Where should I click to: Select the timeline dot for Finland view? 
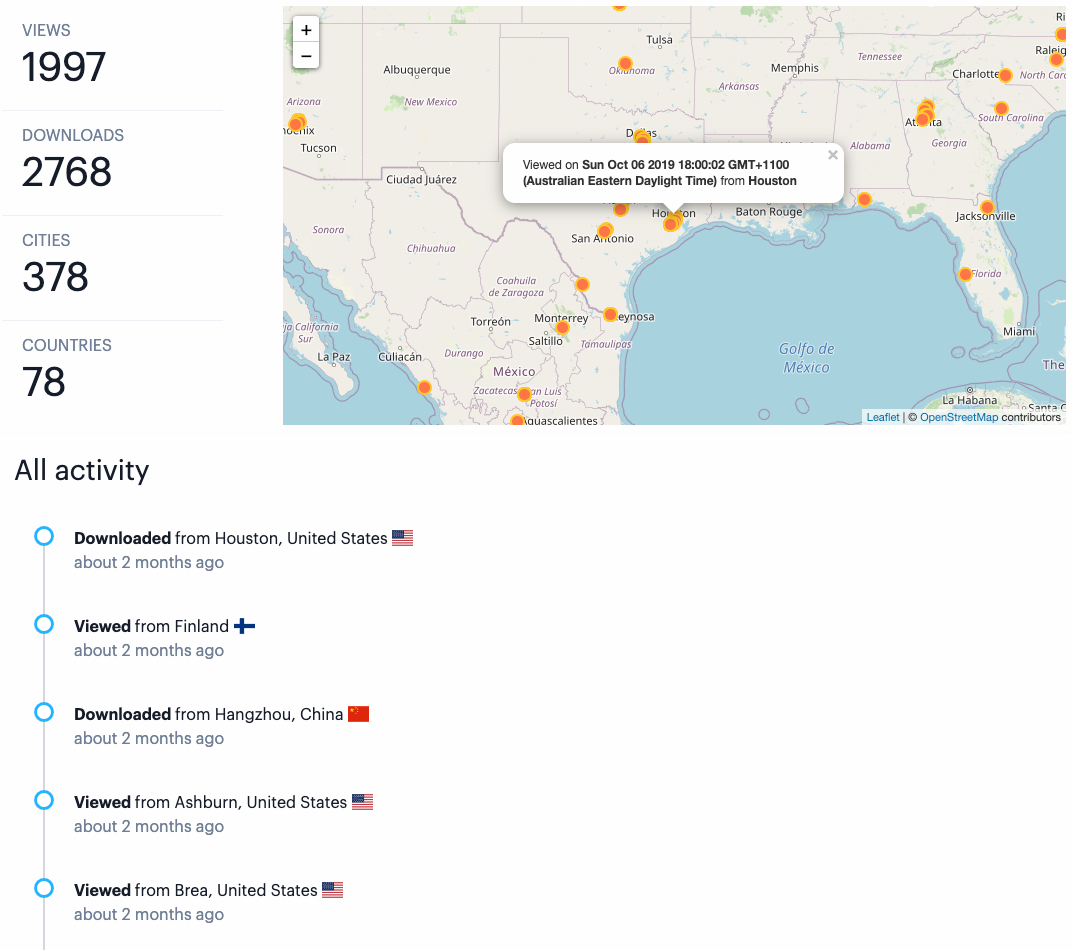point(44,624)
